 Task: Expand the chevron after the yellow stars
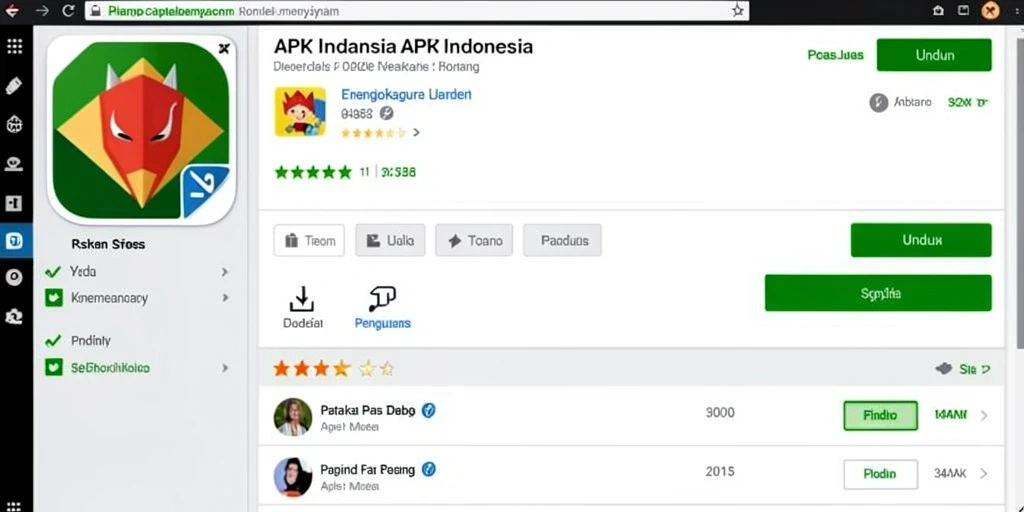(x=416, y=133)
